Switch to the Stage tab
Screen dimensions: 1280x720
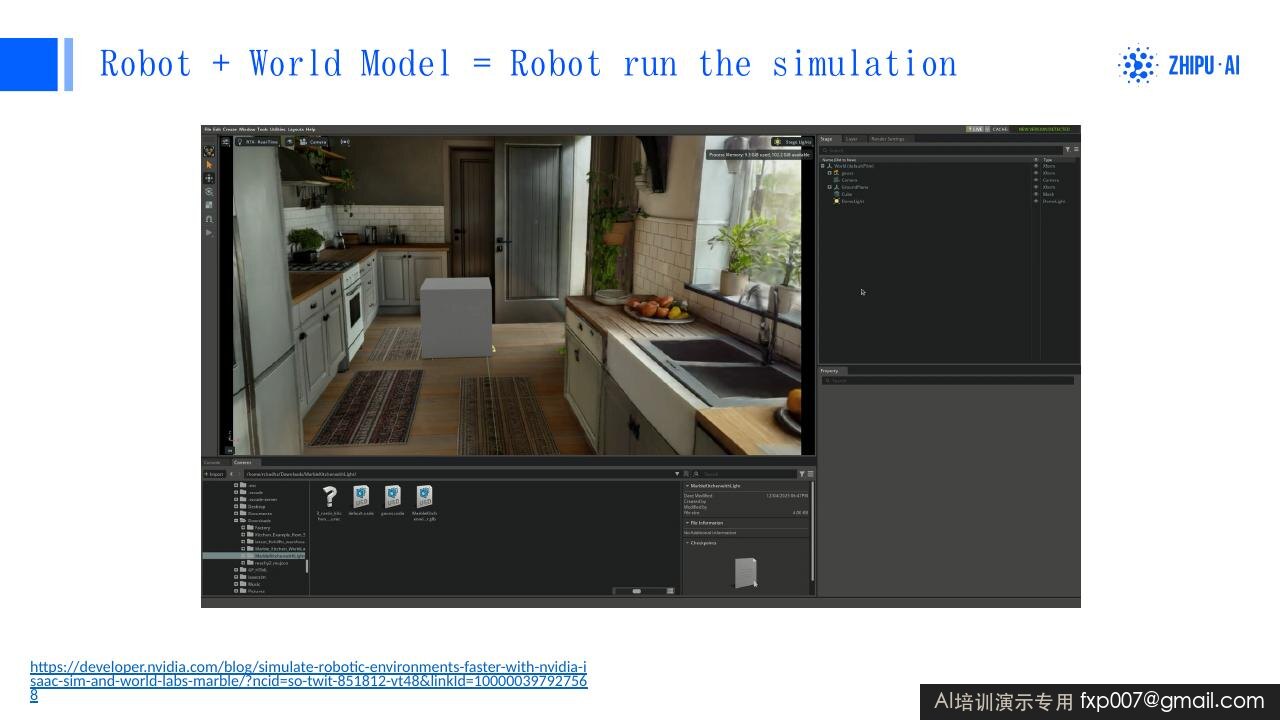pyautogui.click(x=826, y=139)
